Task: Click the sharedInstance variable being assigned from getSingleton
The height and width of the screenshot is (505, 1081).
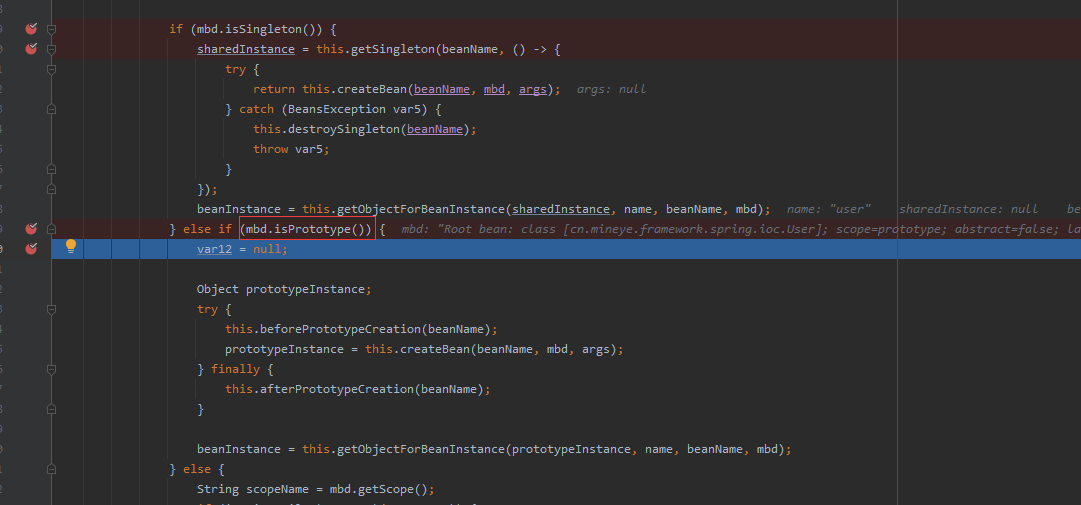Action: [x=246, y=50]
